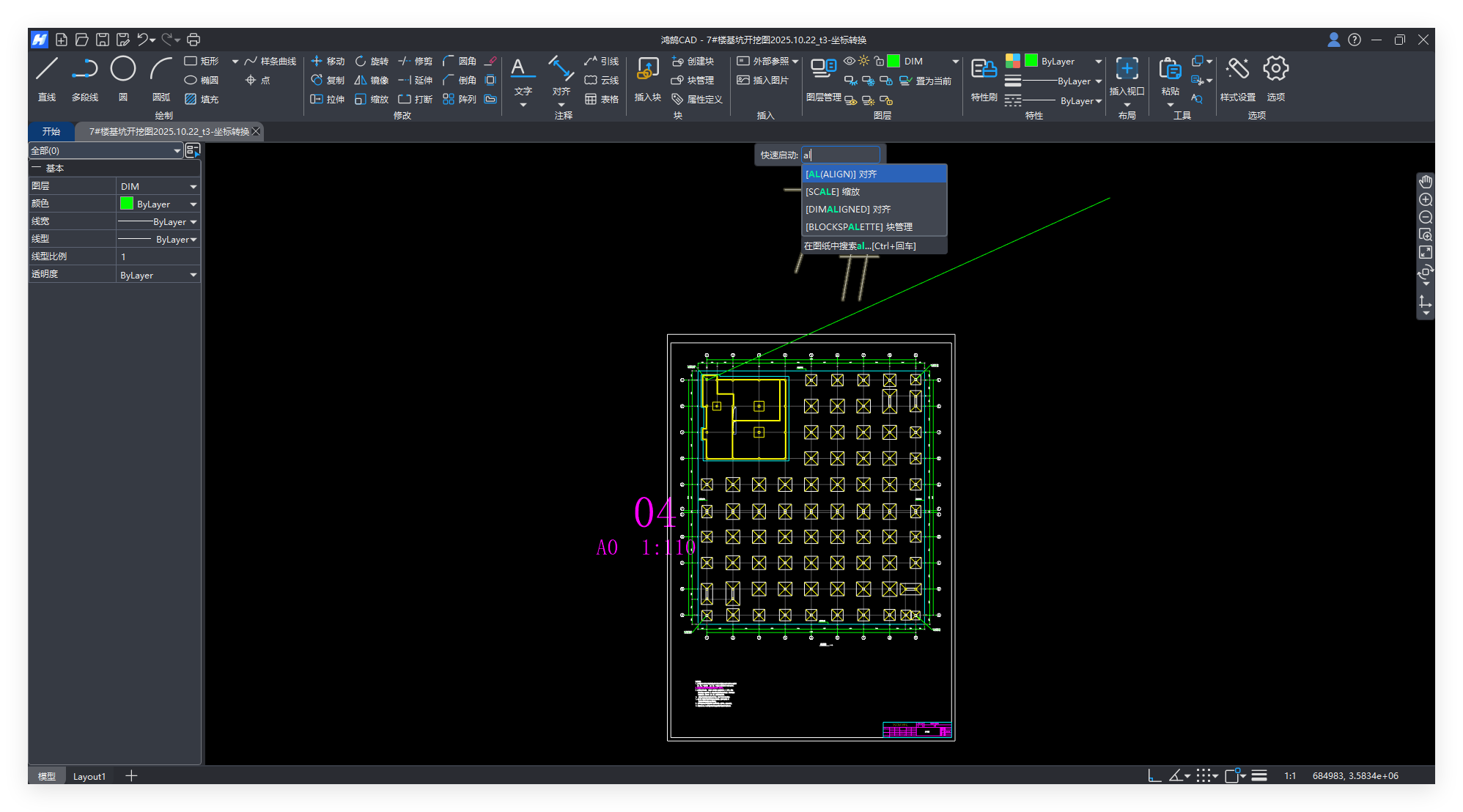Expand the DIM layer dropdown in ribbon
This screenshot has height=812, width=1463.
tap(955, 62)
